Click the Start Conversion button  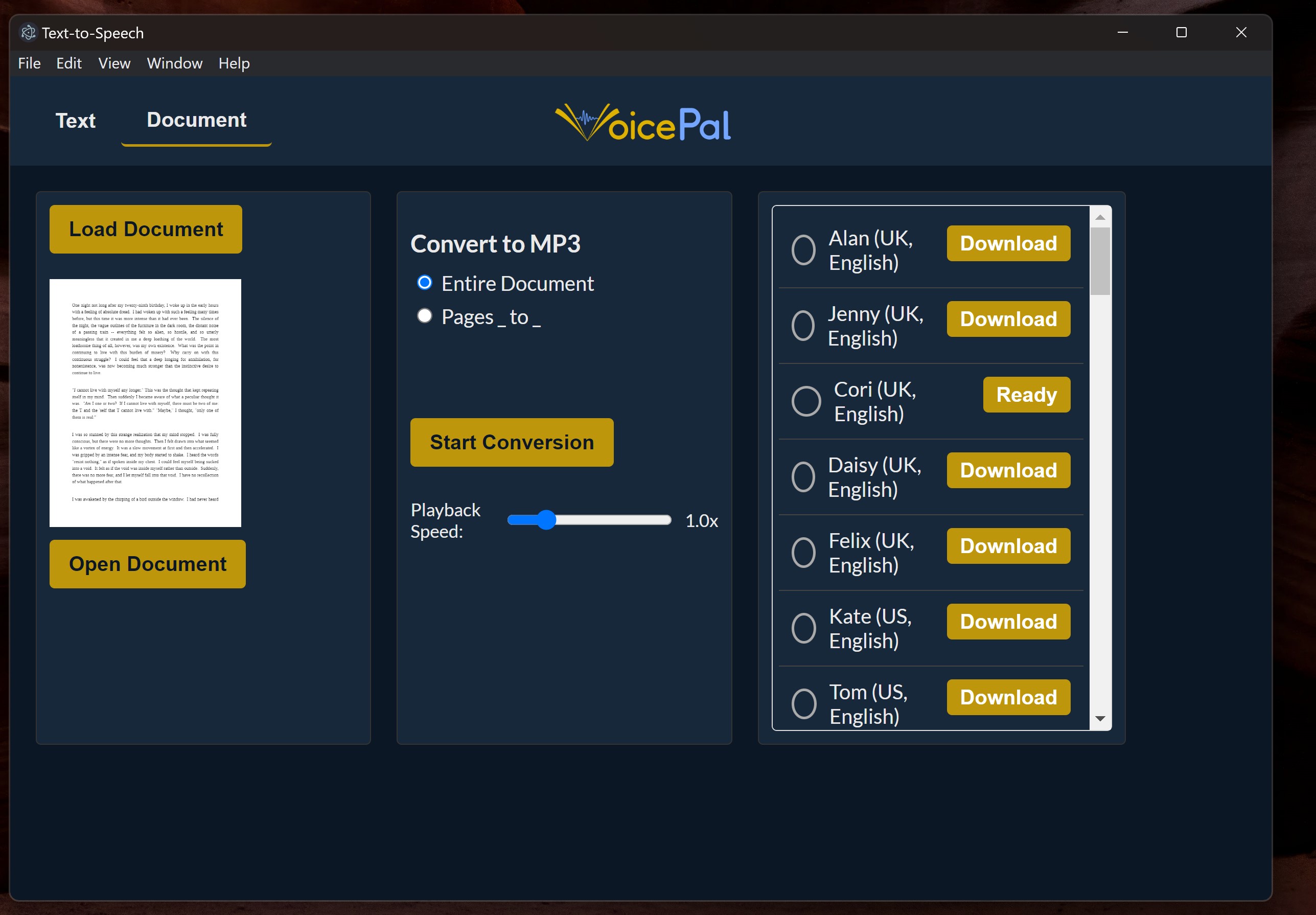511,442
